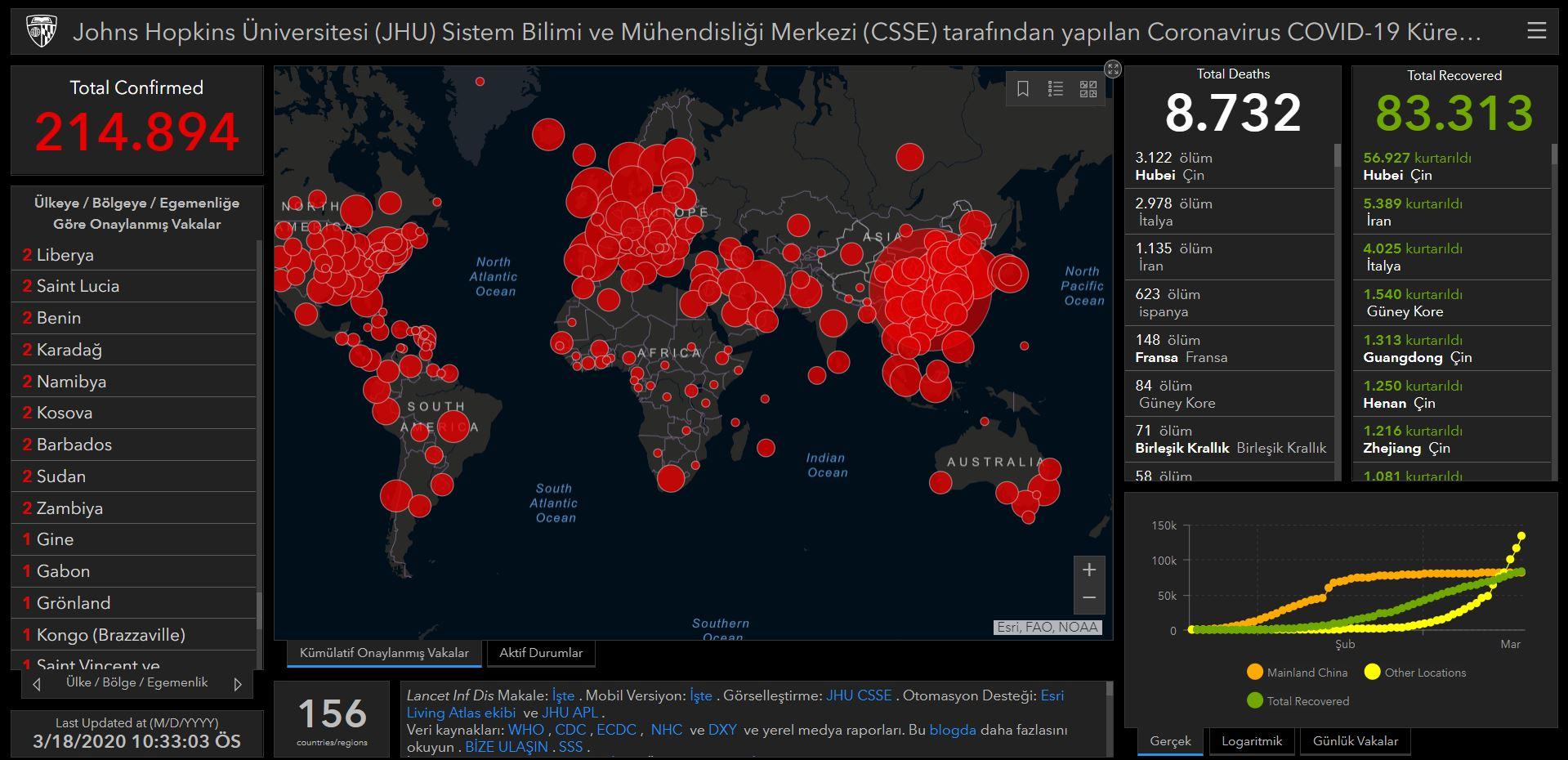Screen dimensions: 1568x760
Task: Click the Guangdong 1.313 kurtarıldı entry
Action: (1453, 348)
